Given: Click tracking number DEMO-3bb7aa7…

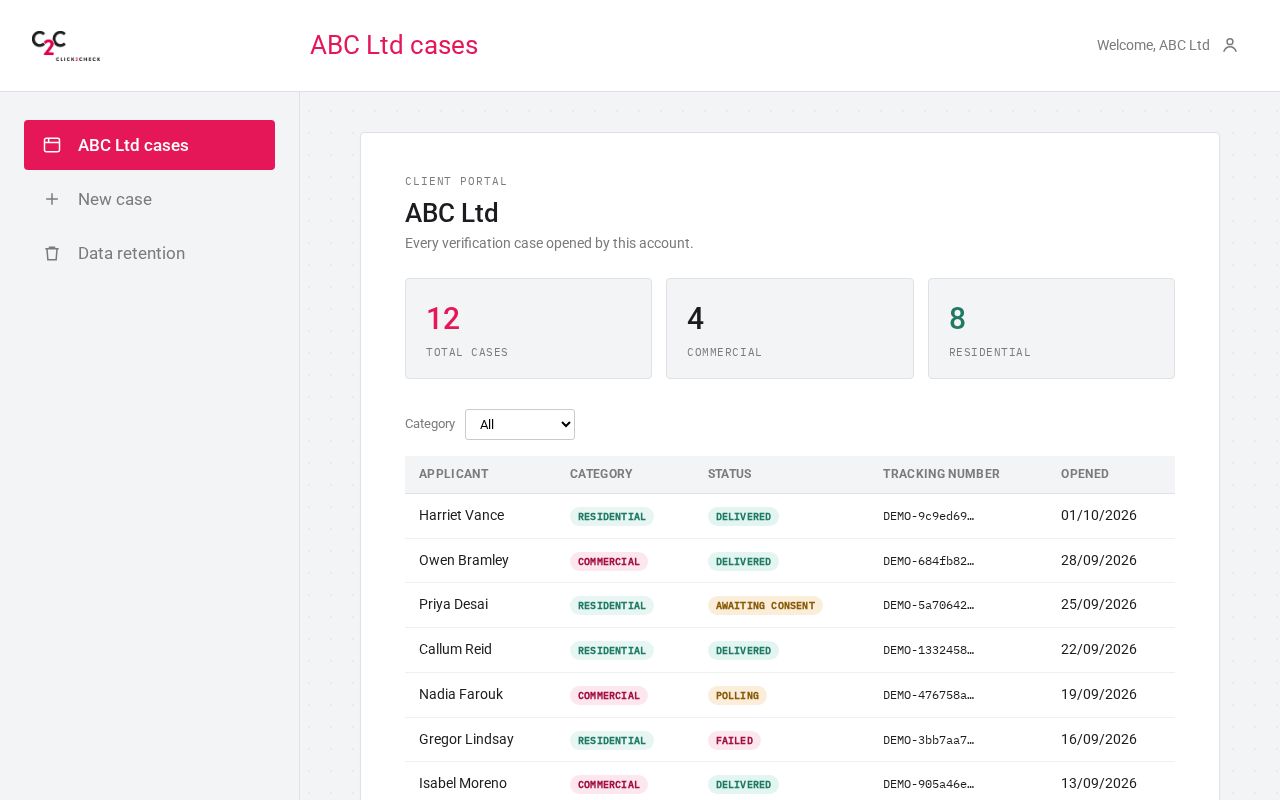Looking at the screenshot, I should pyautogui.click(x=928, y=740).
